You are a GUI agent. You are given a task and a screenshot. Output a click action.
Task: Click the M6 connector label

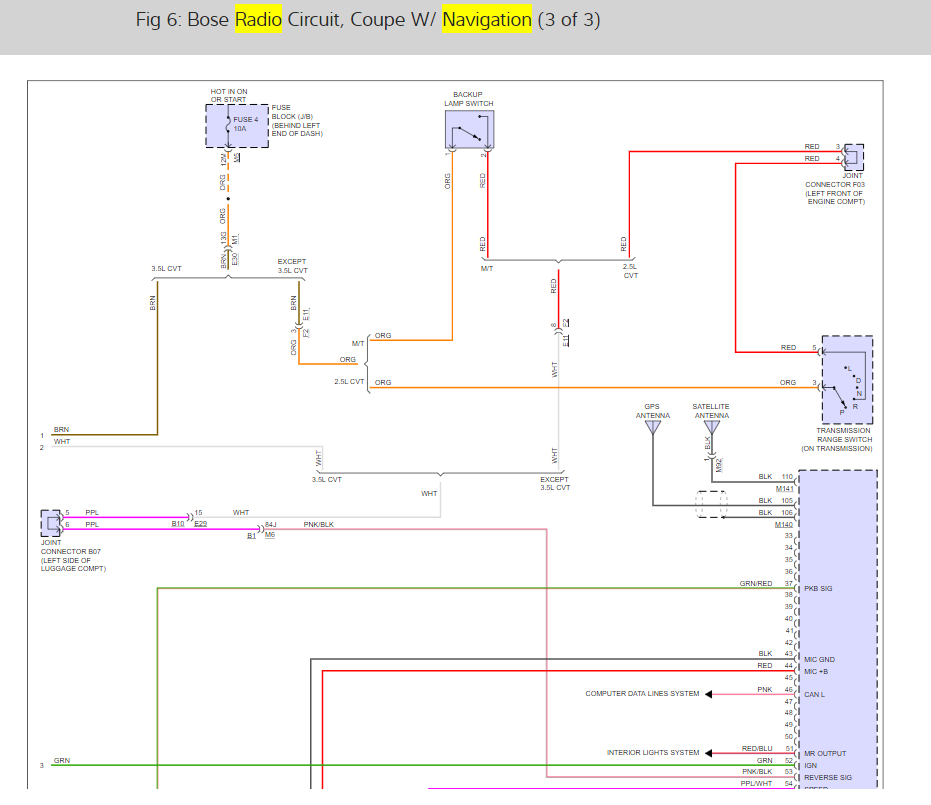coord(270,535)
